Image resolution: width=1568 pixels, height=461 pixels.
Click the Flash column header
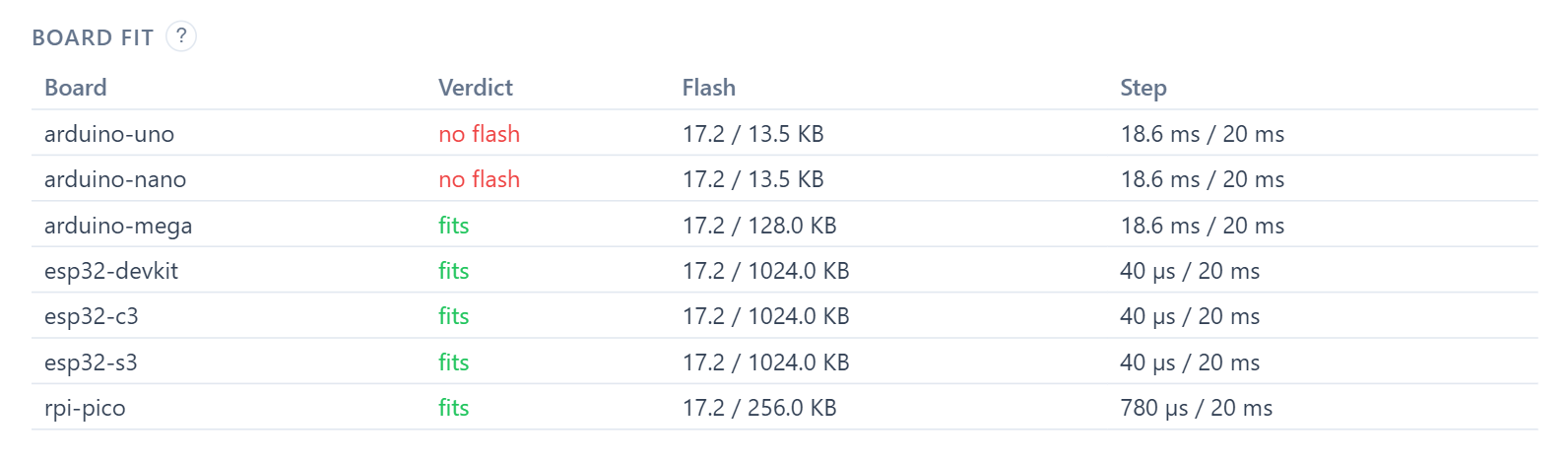[709, 88]
